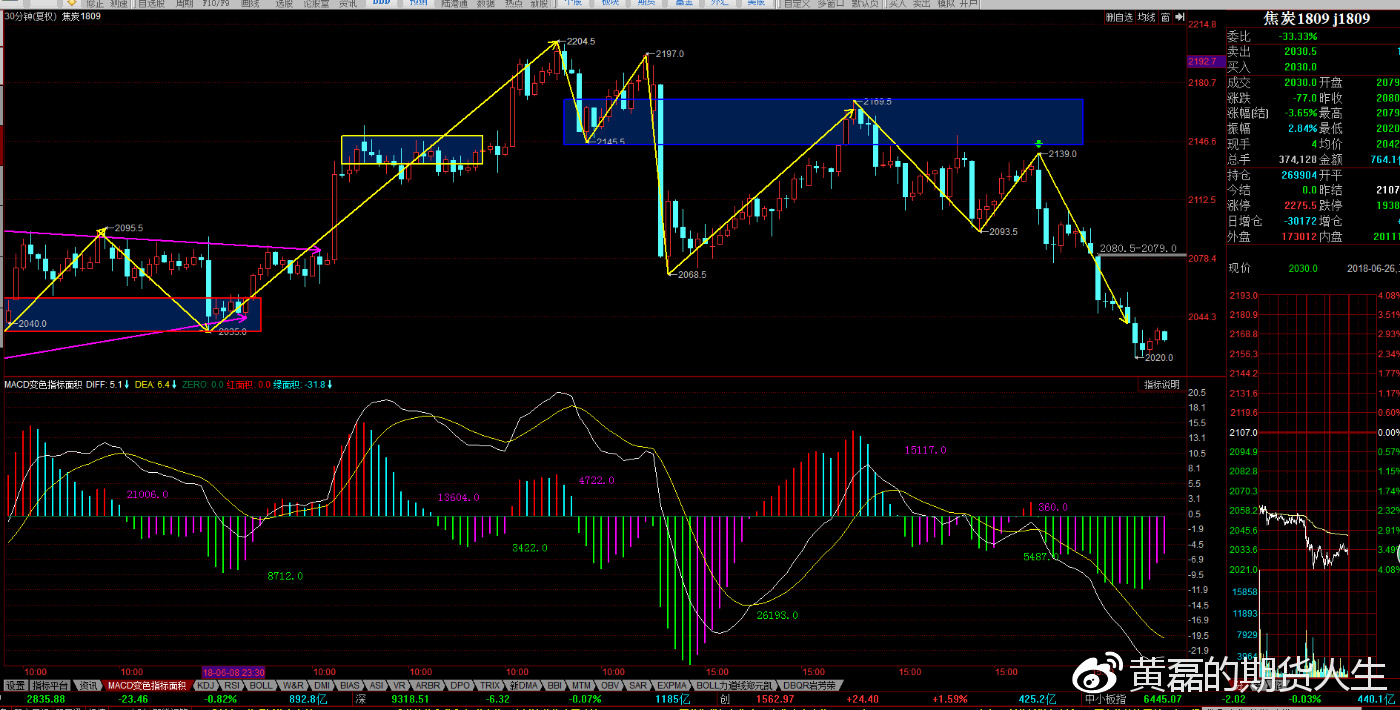Open the 设置 settings tab at bottom
The image size is (1400, 710).
coord(15,685)
